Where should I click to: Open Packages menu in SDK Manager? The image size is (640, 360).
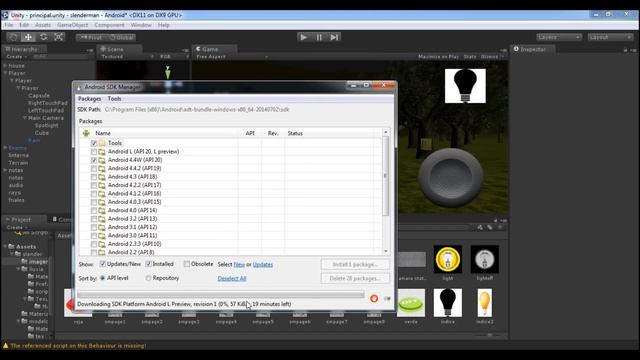point(89,99)
